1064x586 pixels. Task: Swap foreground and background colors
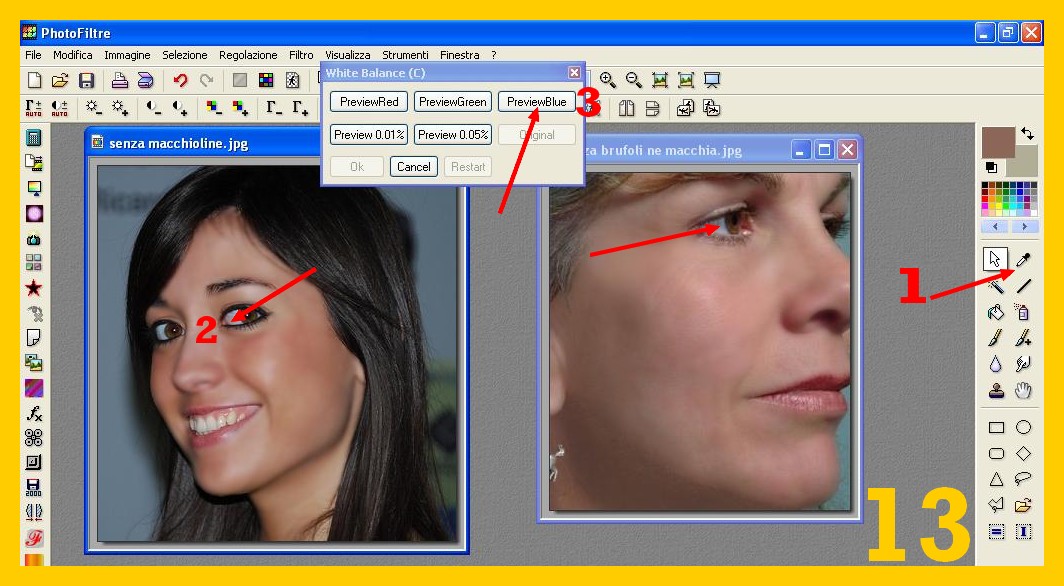[1027, 133]
